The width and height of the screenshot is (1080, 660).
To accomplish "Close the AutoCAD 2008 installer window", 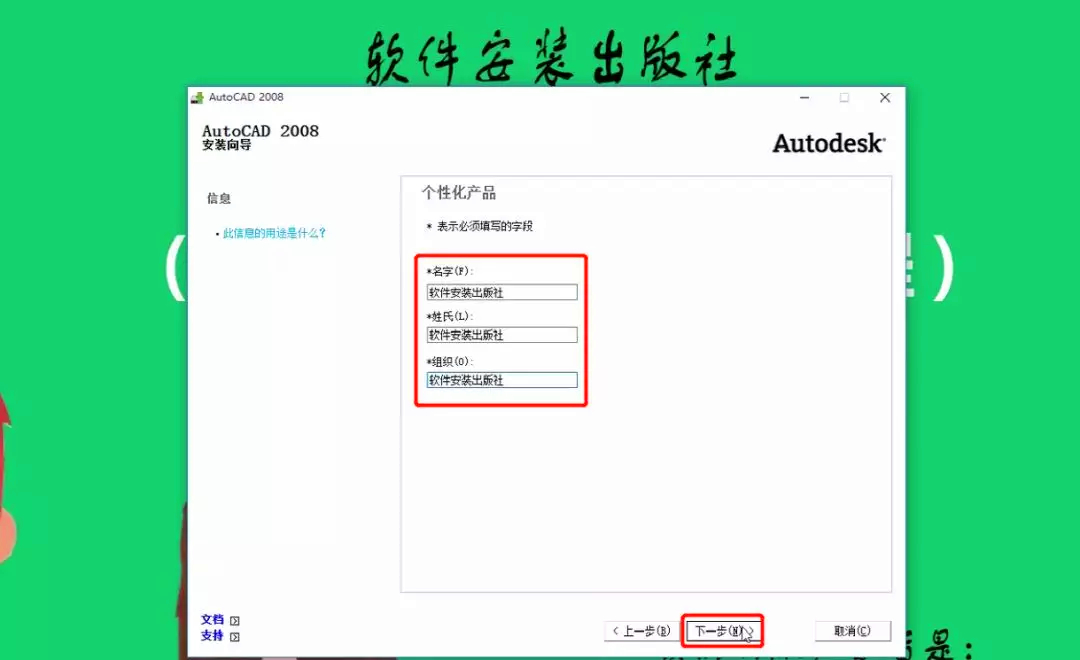I will [x=885, y=98].
